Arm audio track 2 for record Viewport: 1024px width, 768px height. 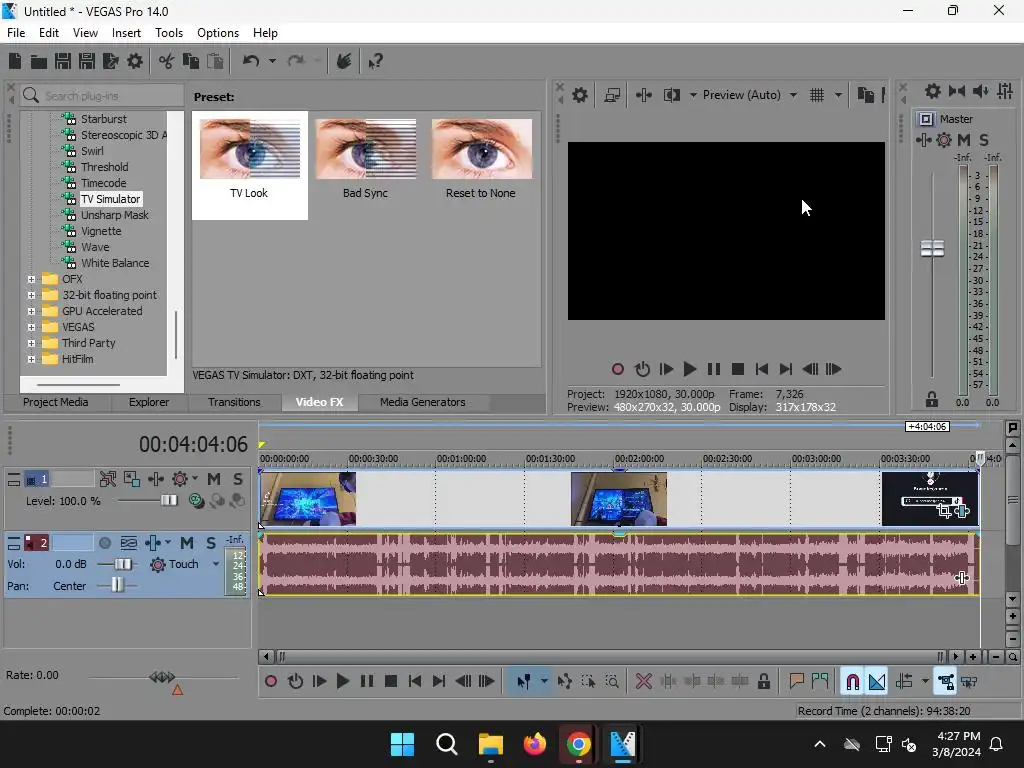pyautogui.click(x=104, y=543)
